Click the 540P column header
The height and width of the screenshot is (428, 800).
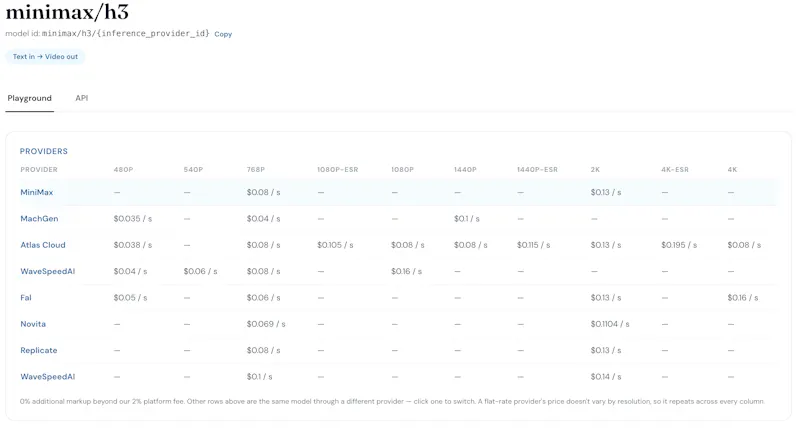coord(193,170)
